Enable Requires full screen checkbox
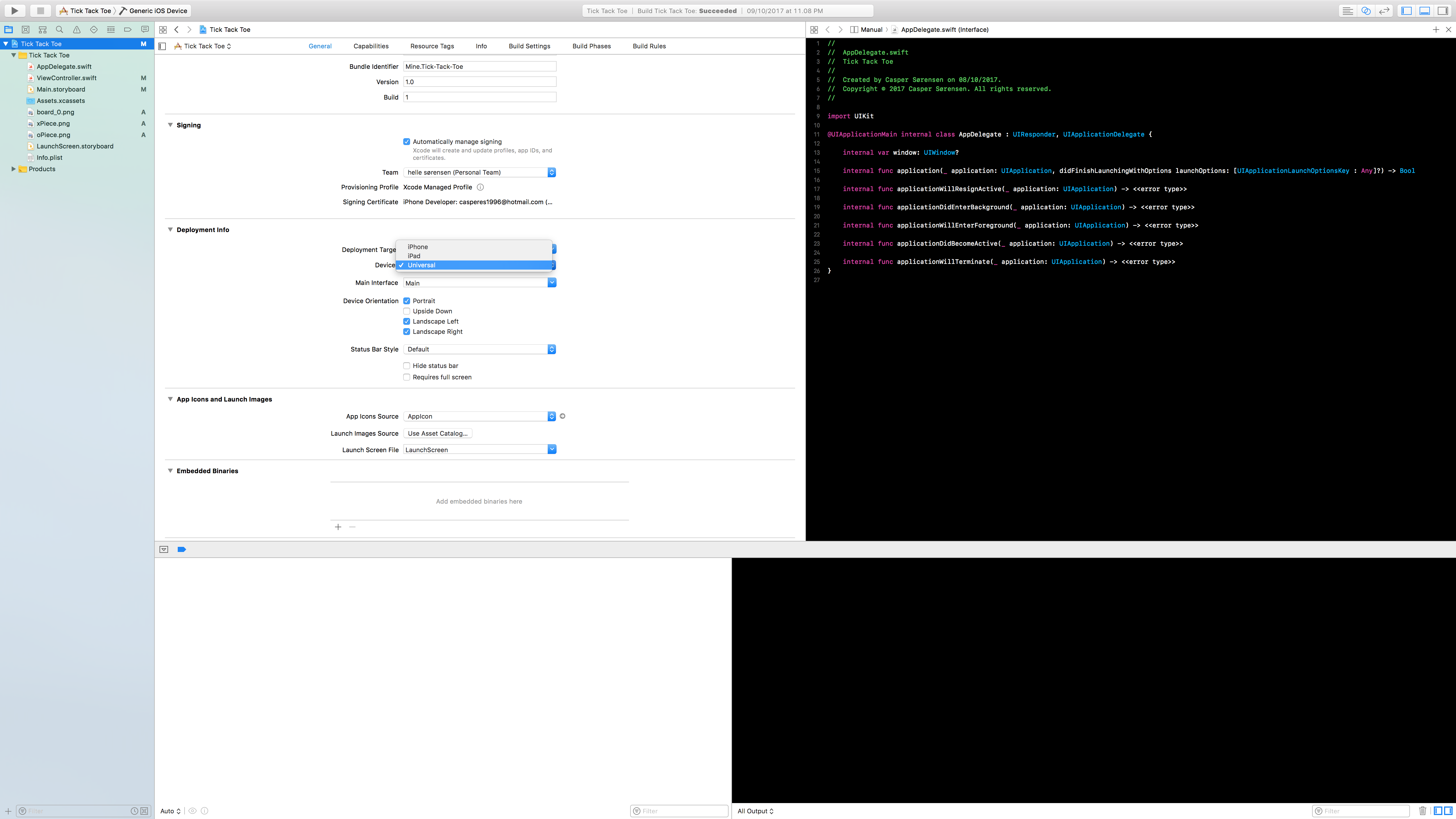 [406, 377]
